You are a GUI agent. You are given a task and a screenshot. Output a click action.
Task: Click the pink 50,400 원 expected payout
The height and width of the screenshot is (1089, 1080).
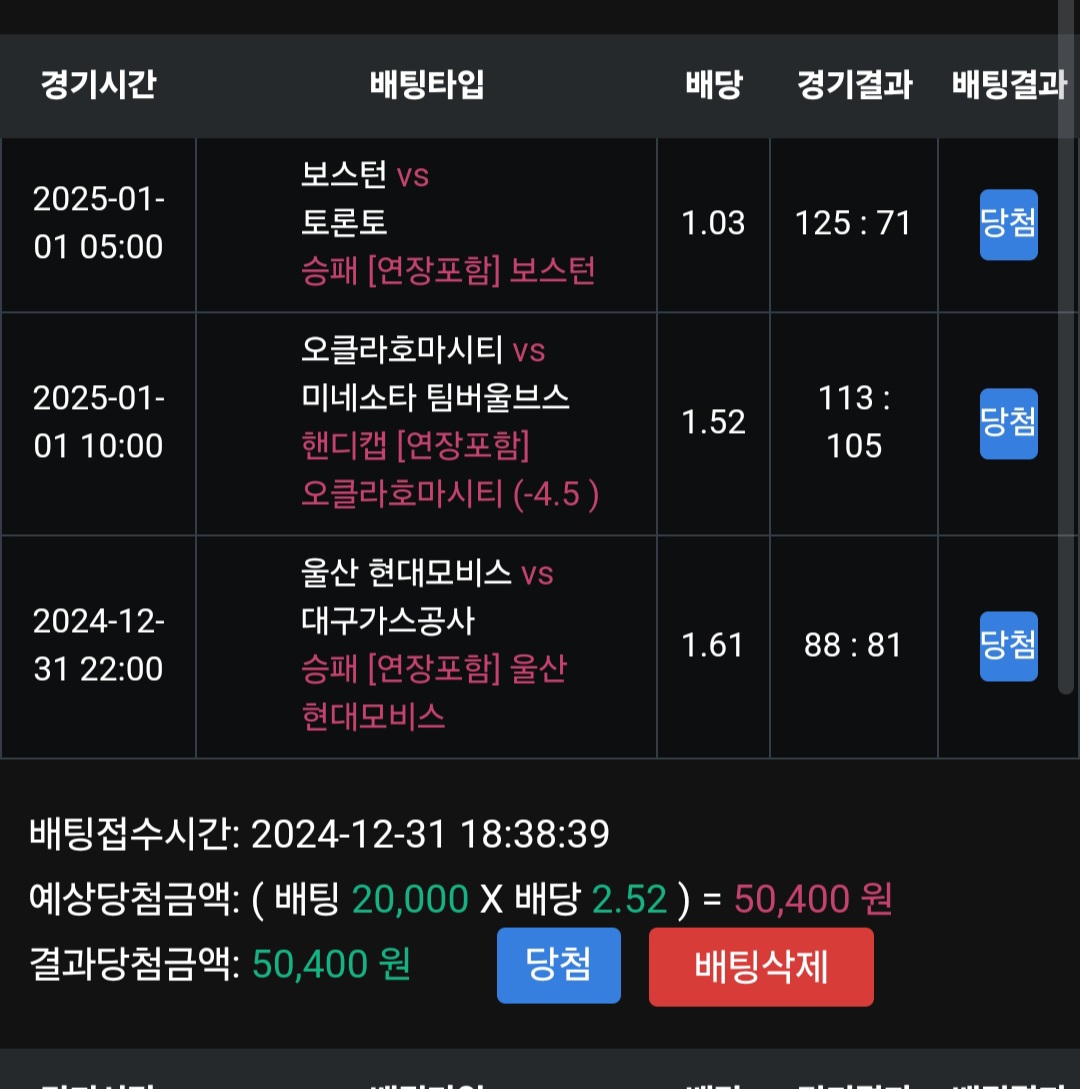click(813, 900)
